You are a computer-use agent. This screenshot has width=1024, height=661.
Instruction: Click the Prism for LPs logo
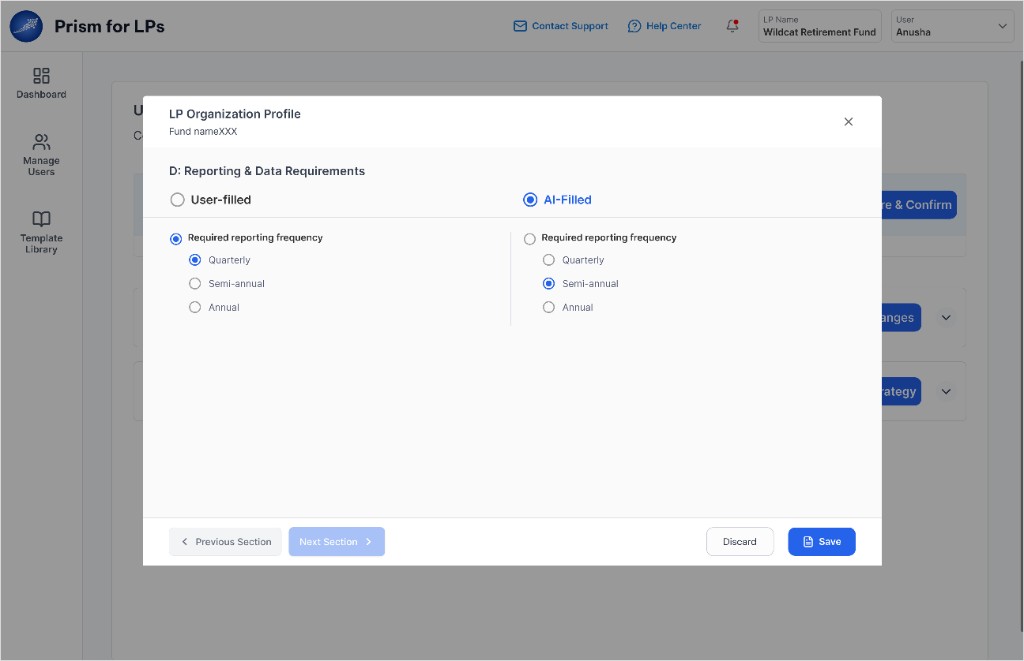[26, 26]
